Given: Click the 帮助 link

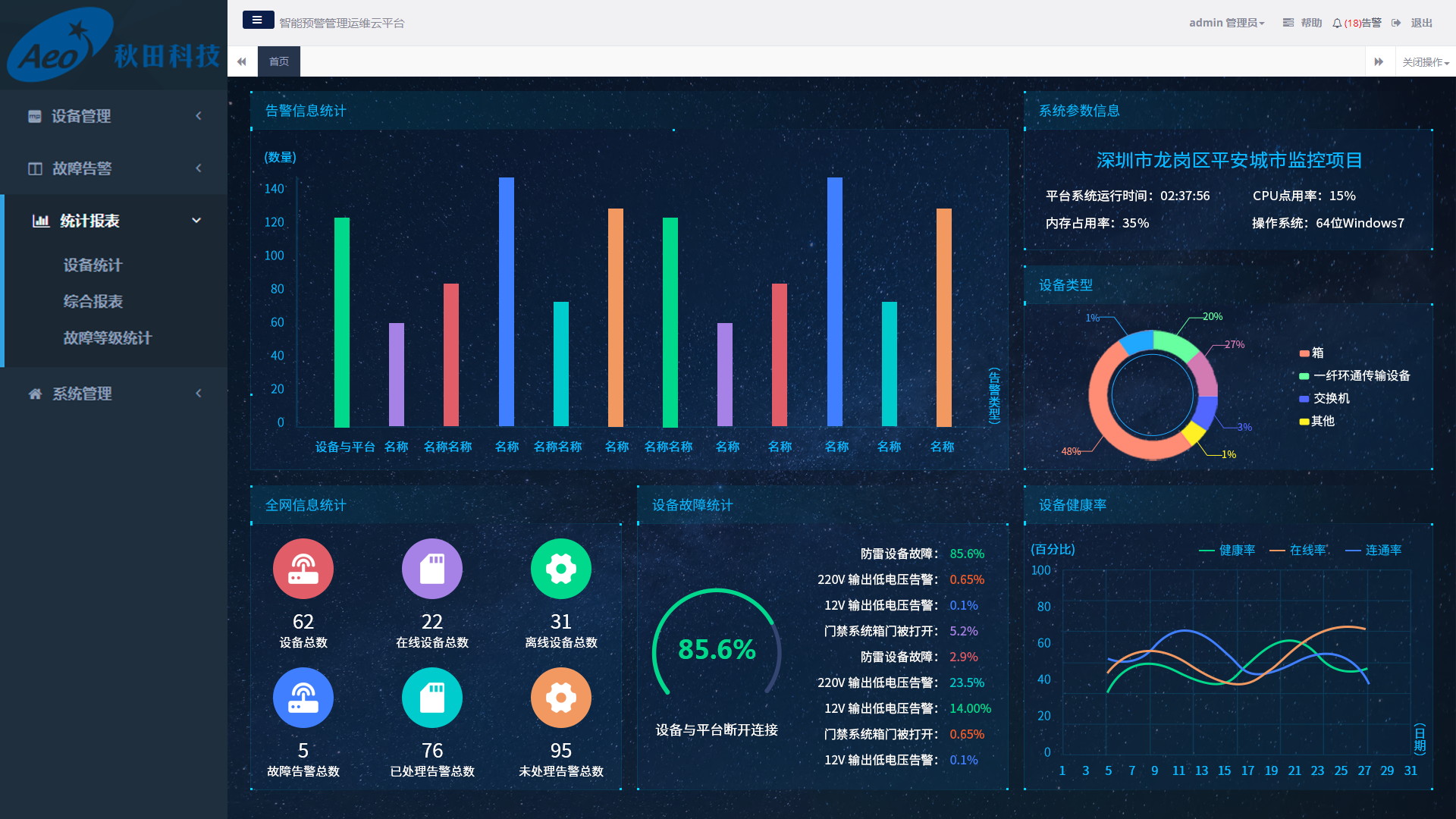Looking at the screenshot, I should (x=1312, y=23).
